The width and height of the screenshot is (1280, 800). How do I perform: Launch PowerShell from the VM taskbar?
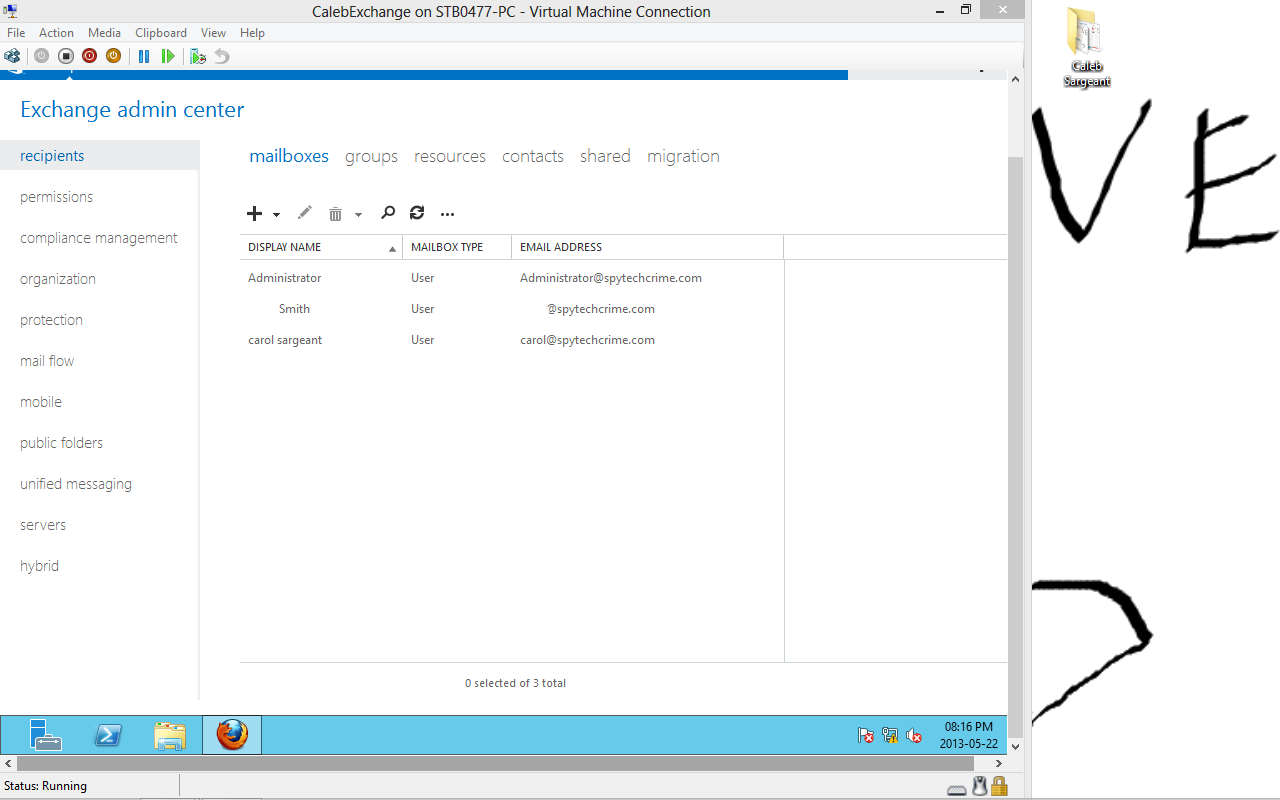tap(108, 735)
